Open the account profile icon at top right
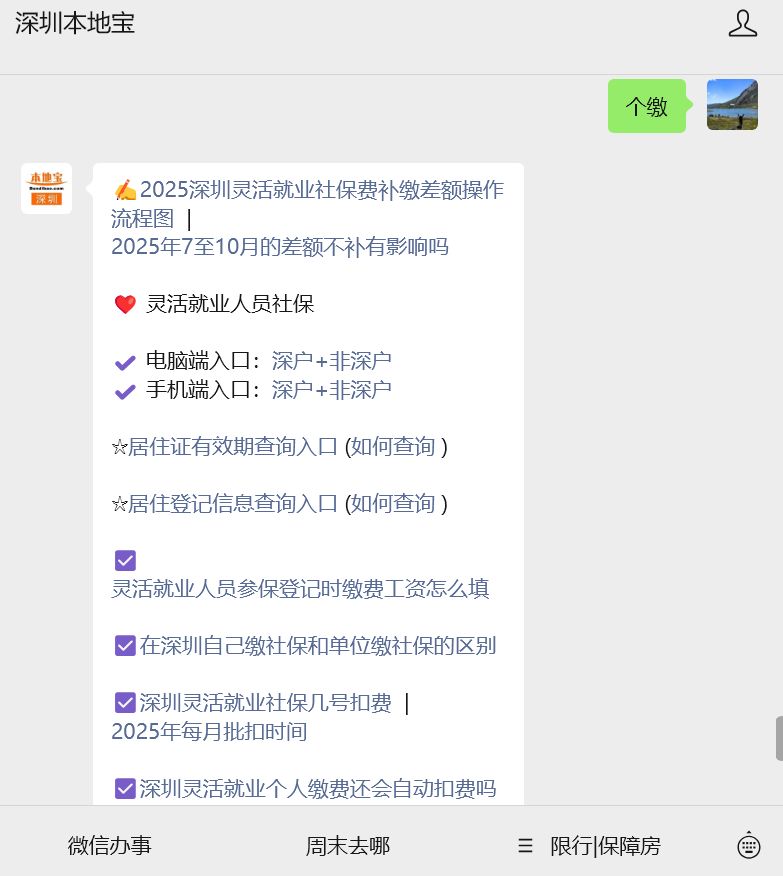Viewport: 783px width, 876px height. tap(742, 24)
